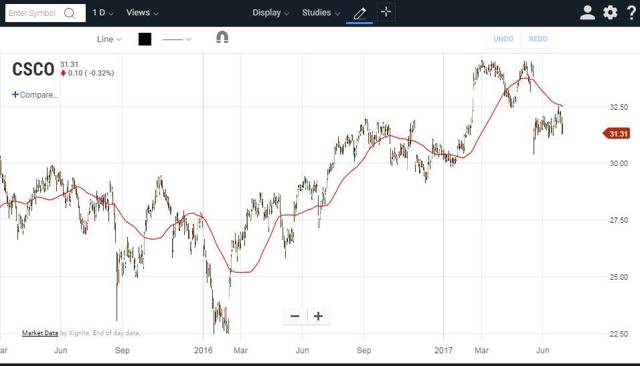This screenshot has height=366, width=640.
Task: Open the user account icon
Action: (x=587, y=13)
